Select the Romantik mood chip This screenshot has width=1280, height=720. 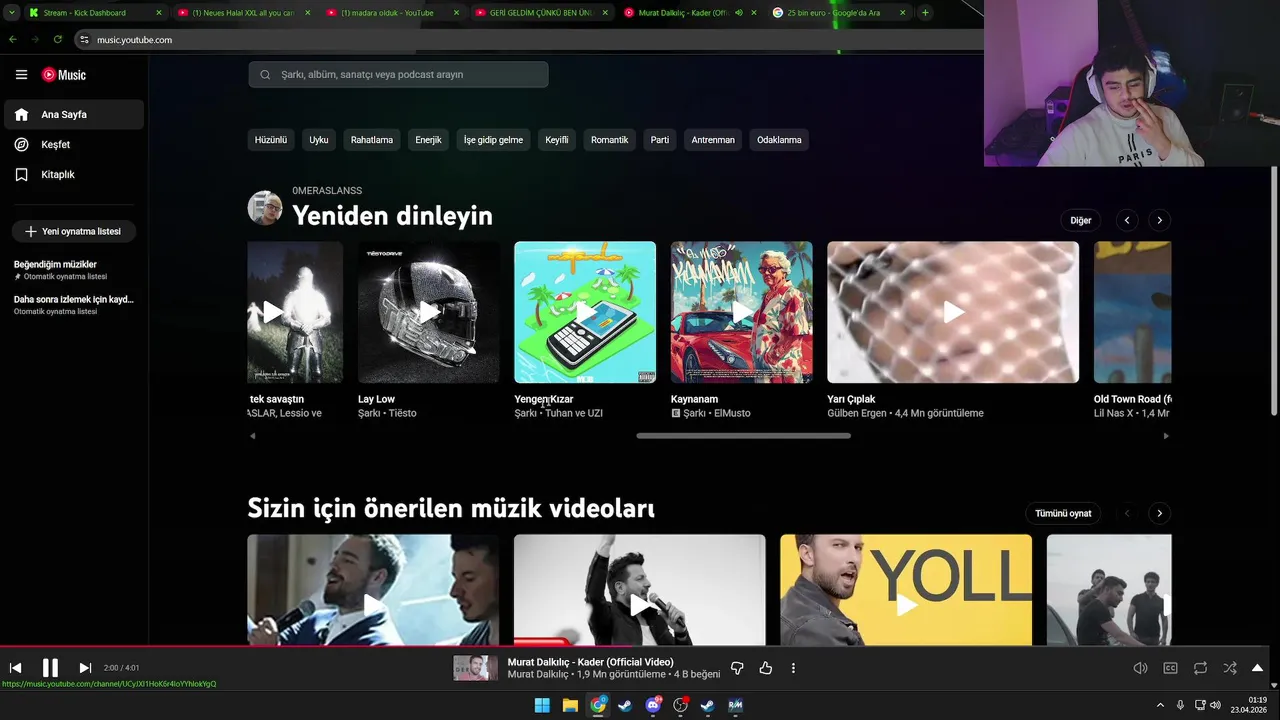pos(610,140)
